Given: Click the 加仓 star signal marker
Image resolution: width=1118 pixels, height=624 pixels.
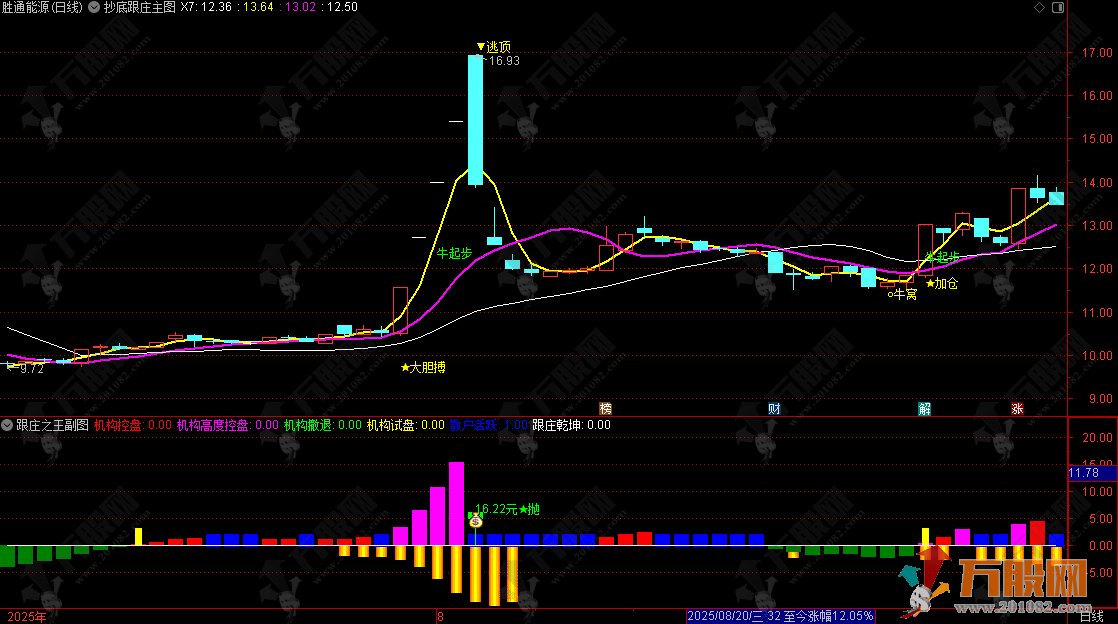Looking at the screenshot, I should 941,284.
